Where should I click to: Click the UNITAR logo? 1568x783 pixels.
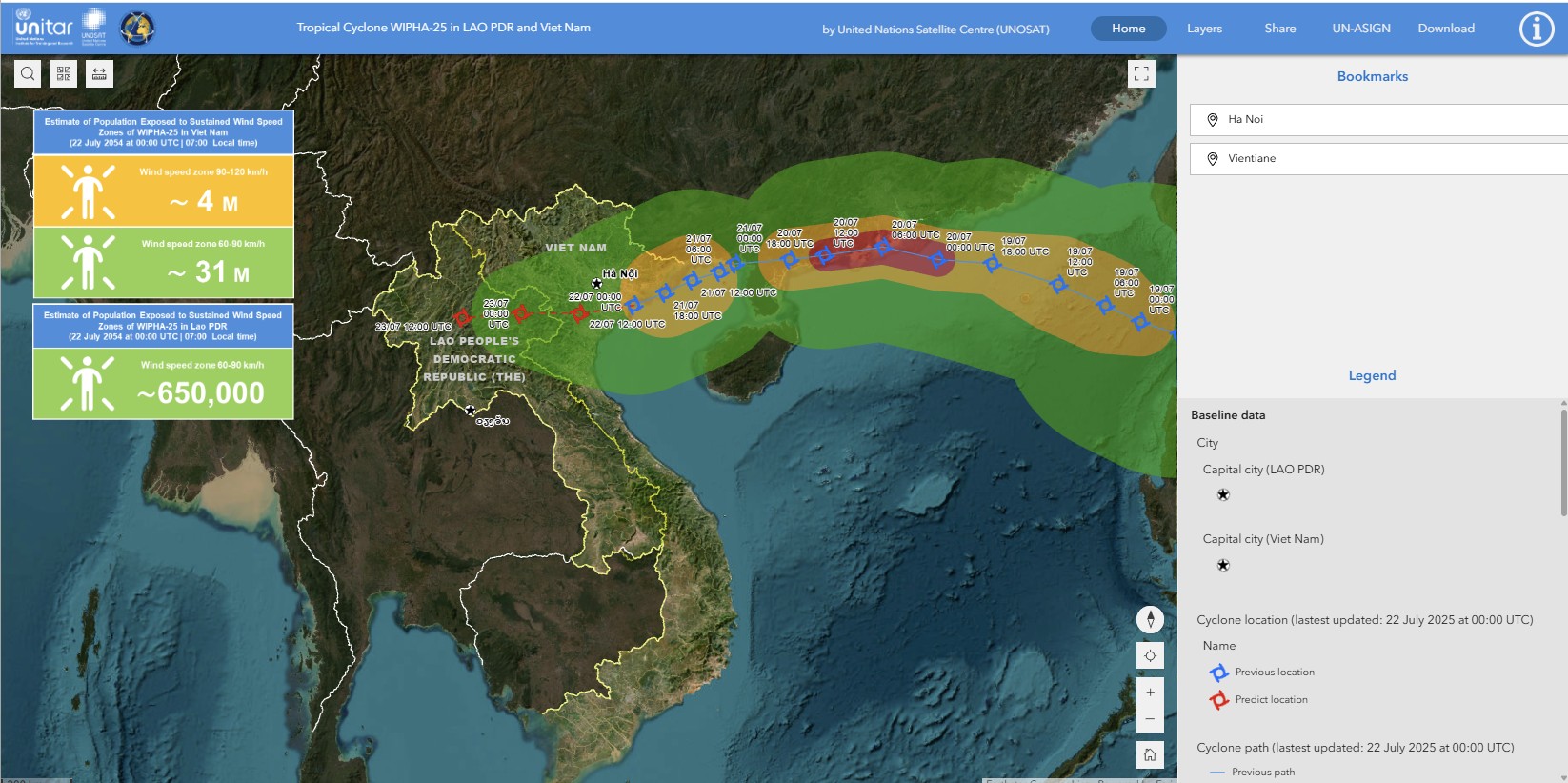click(x=44, y=28)
